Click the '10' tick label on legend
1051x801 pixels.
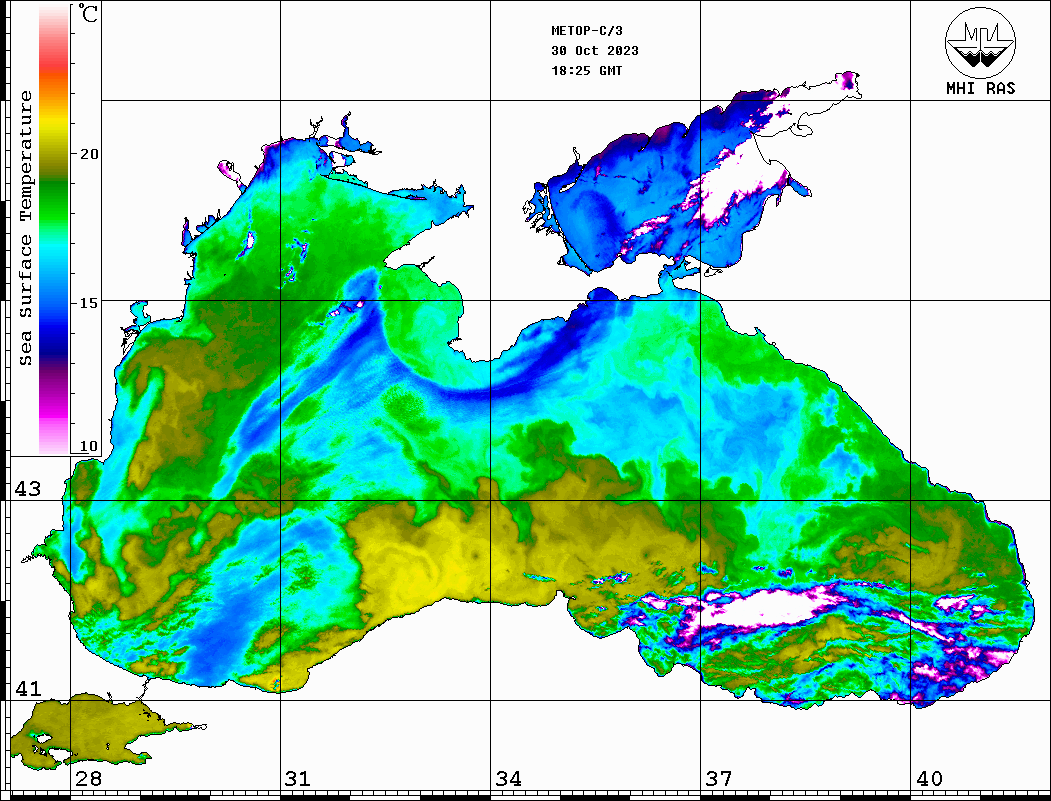coord(89,446)
